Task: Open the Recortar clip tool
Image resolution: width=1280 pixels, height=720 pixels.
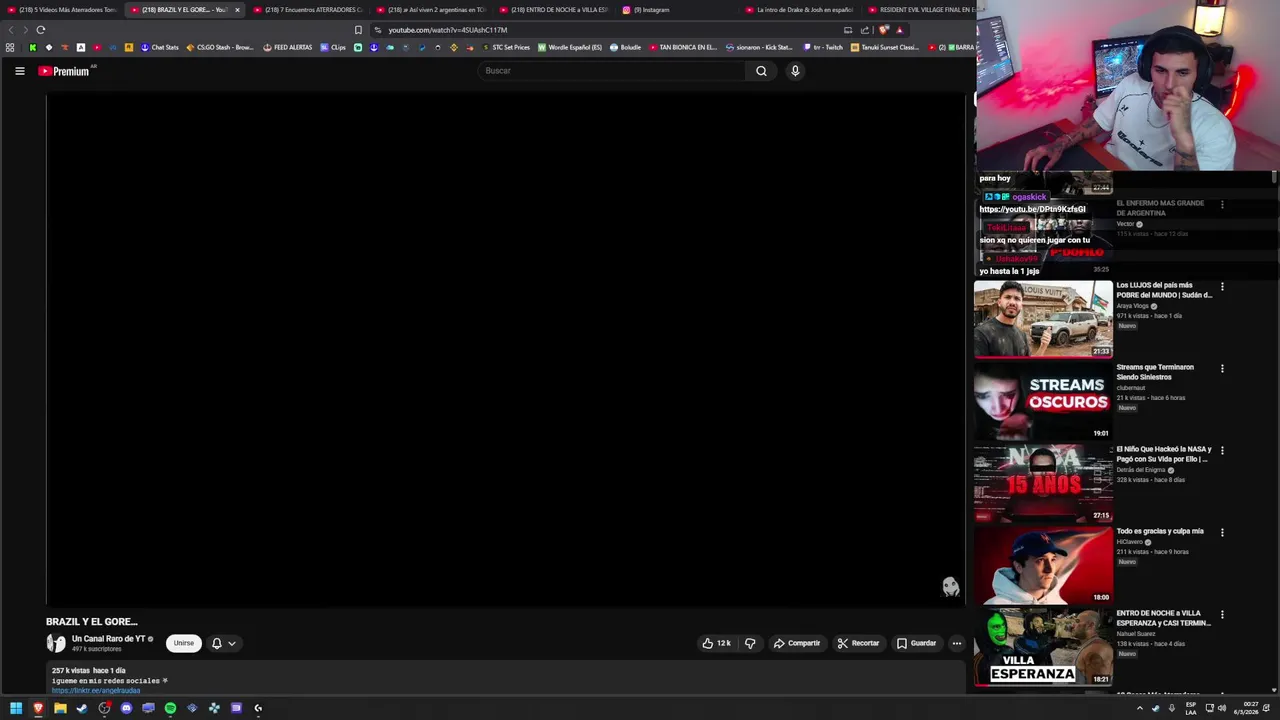Action: (858, 643)
